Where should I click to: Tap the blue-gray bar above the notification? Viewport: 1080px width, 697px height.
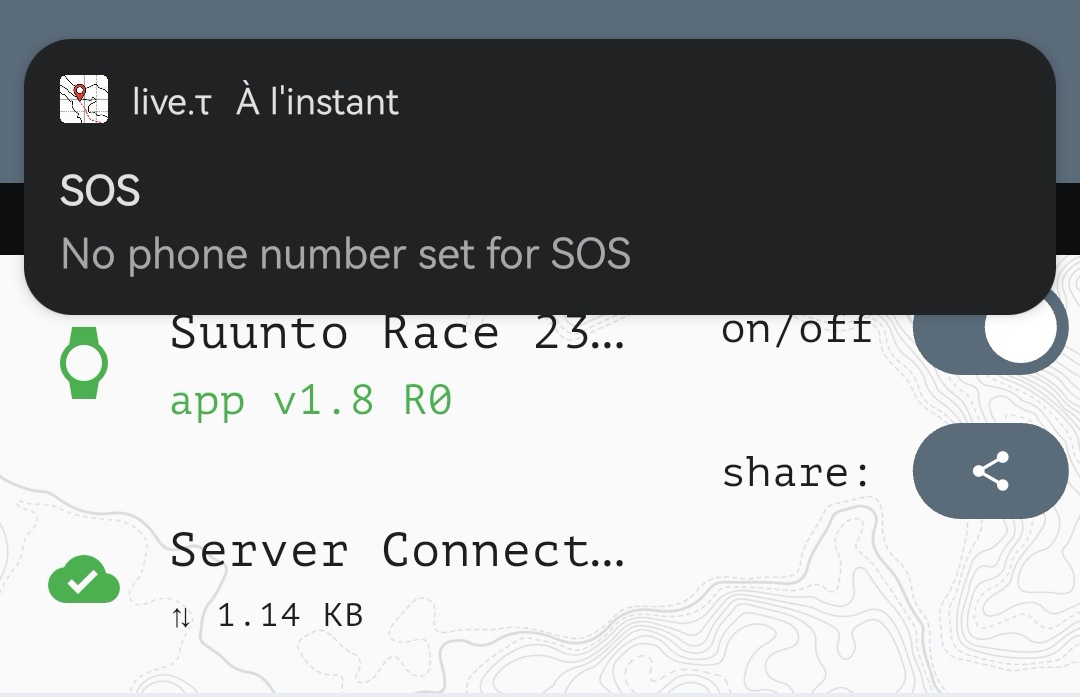point(540,18)
